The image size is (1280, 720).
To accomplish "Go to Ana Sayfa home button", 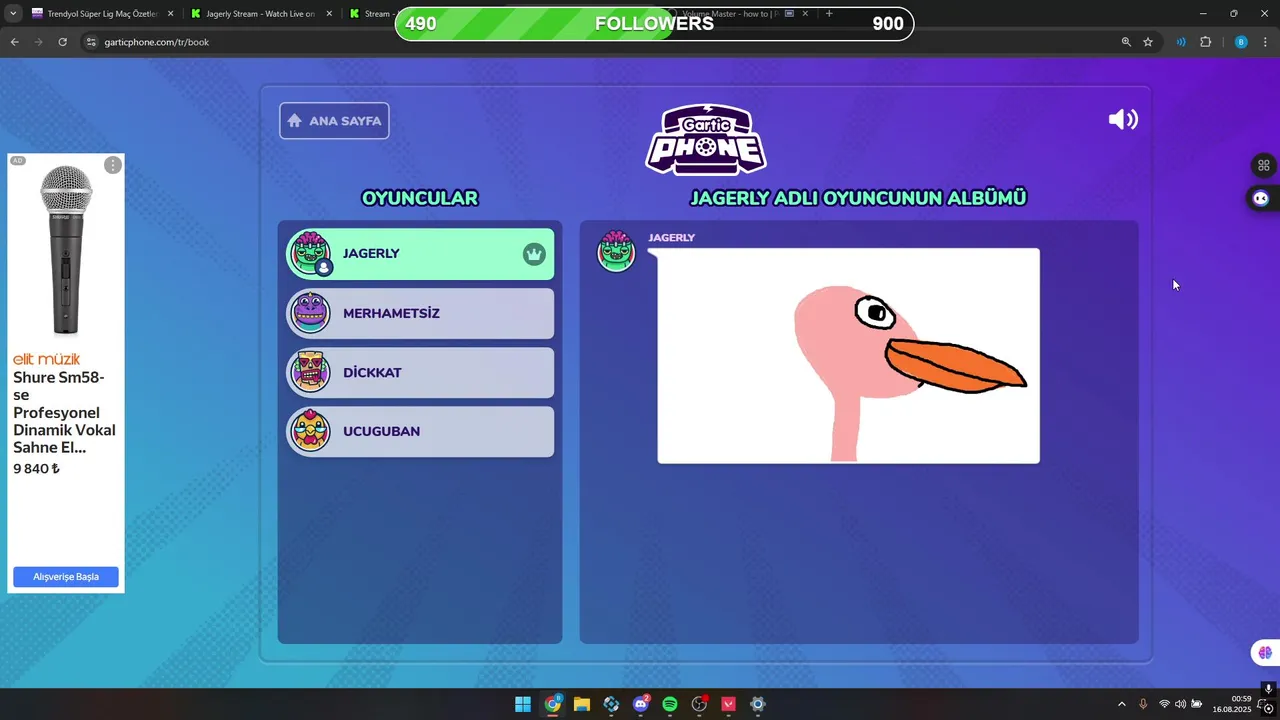I will (x=334, y=121).
